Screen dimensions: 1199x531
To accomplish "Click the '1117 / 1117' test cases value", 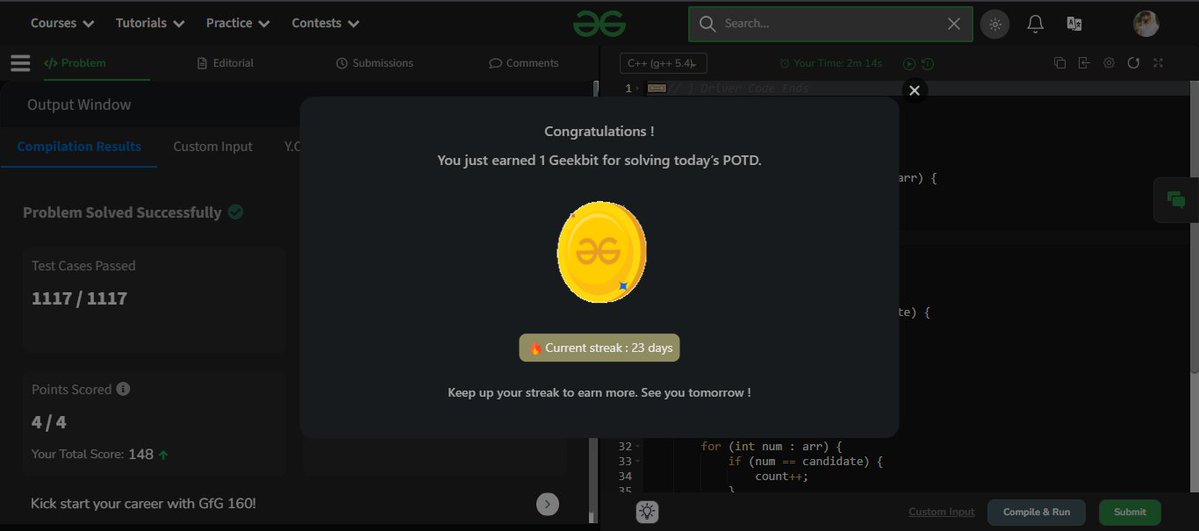I will pos(80,298).
